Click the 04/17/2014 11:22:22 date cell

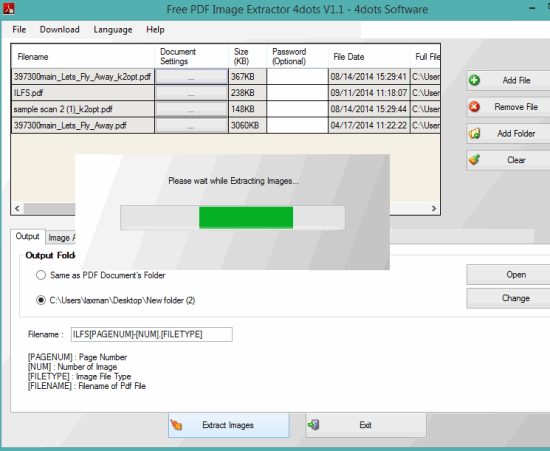pos(369,126)
